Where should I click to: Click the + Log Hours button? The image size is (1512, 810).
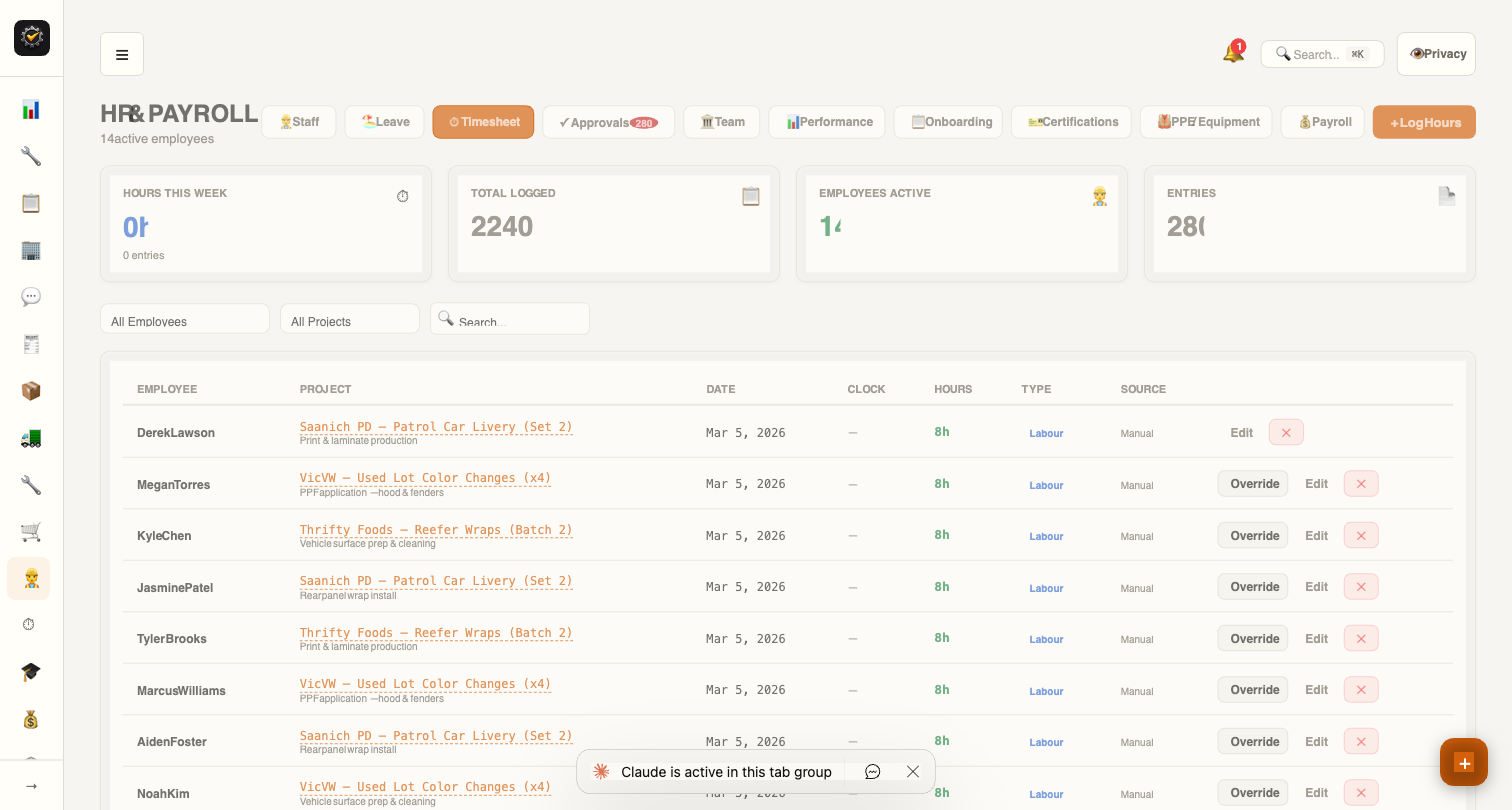point(1424,121)
